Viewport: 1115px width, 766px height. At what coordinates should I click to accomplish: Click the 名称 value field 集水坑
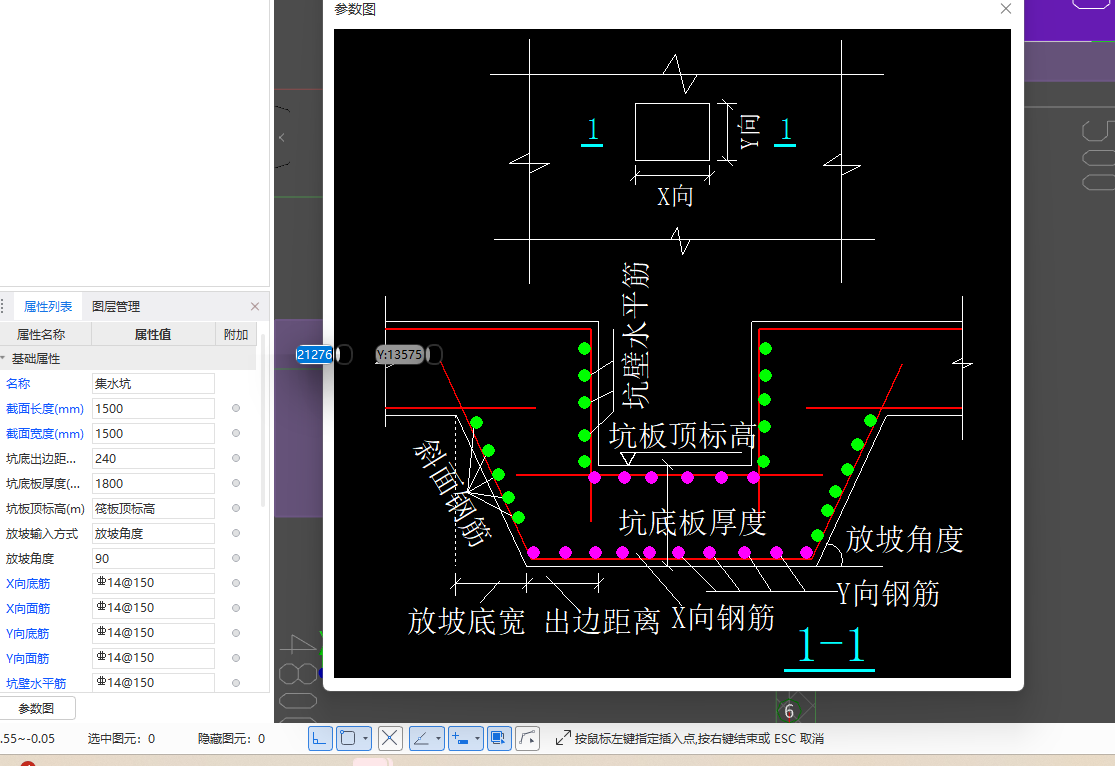click(x=153, y=383)
